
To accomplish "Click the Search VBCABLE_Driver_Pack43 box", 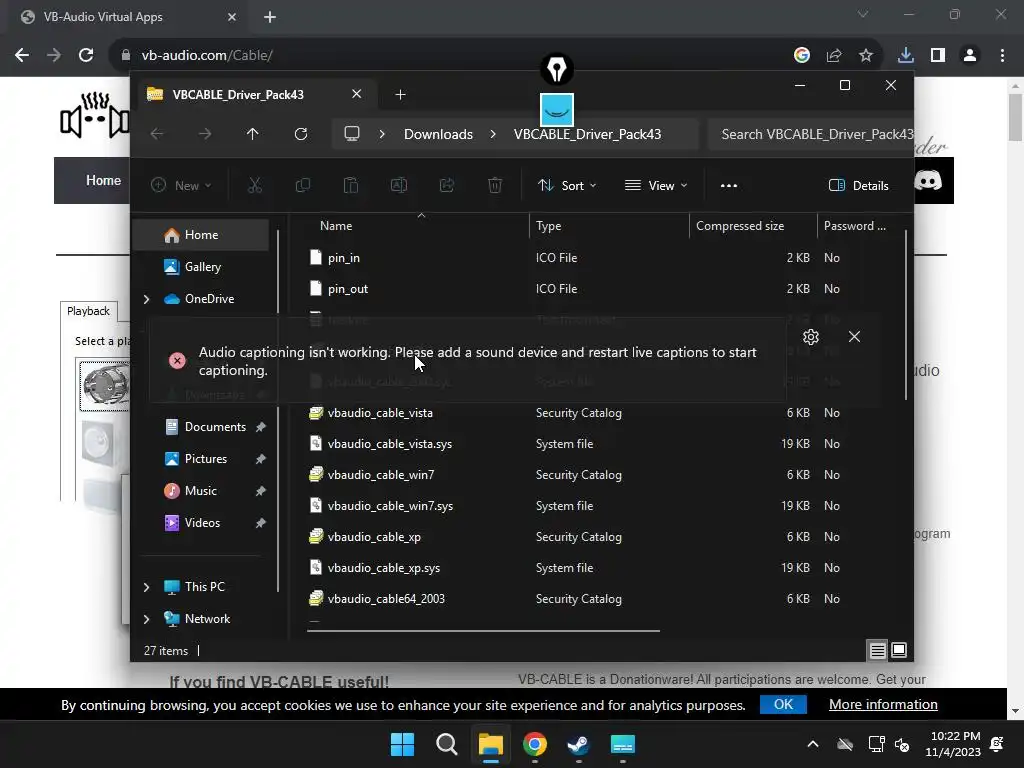I will click(x=810, y=134).
